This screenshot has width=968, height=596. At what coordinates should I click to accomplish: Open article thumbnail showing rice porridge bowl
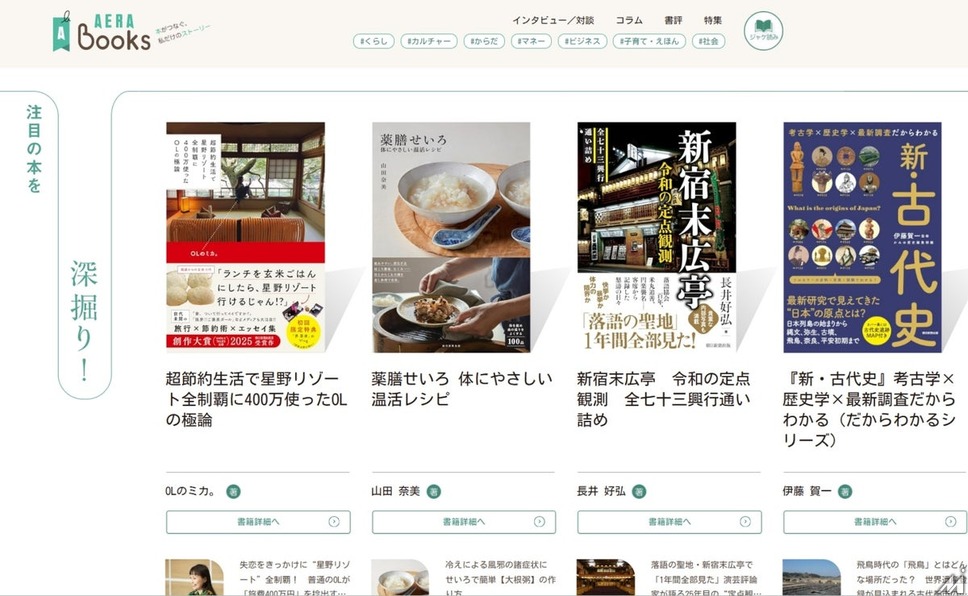pyautogui.click(x=400, y=577)
